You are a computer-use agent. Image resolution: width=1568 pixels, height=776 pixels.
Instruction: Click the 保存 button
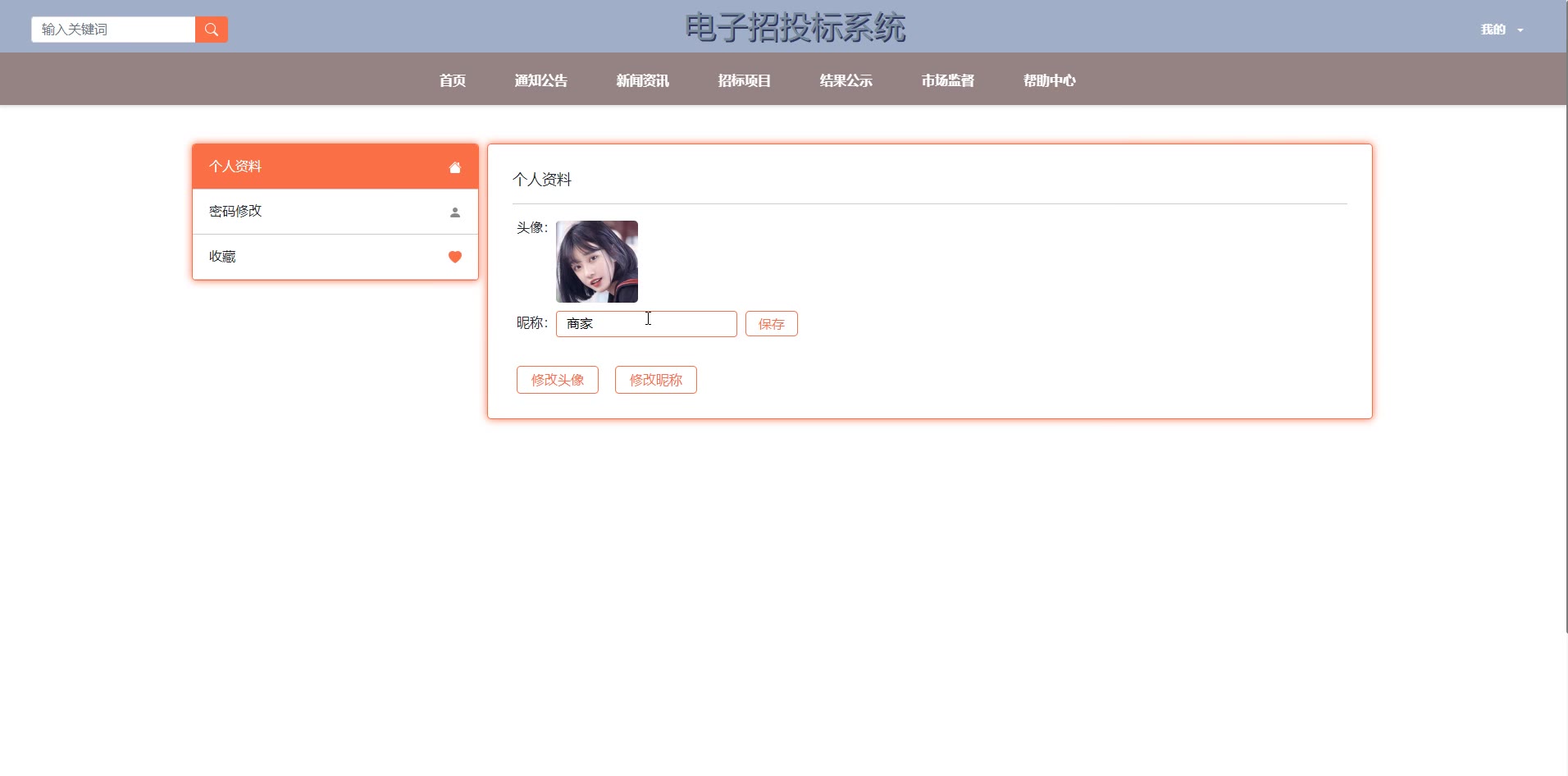point(772,324)
